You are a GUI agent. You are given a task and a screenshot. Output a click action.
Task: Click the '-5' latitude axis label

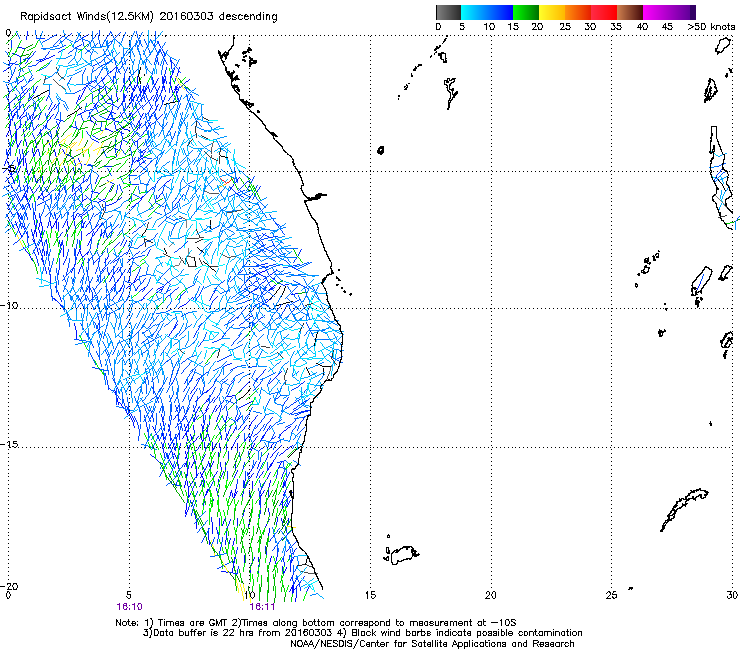[9, 169]
